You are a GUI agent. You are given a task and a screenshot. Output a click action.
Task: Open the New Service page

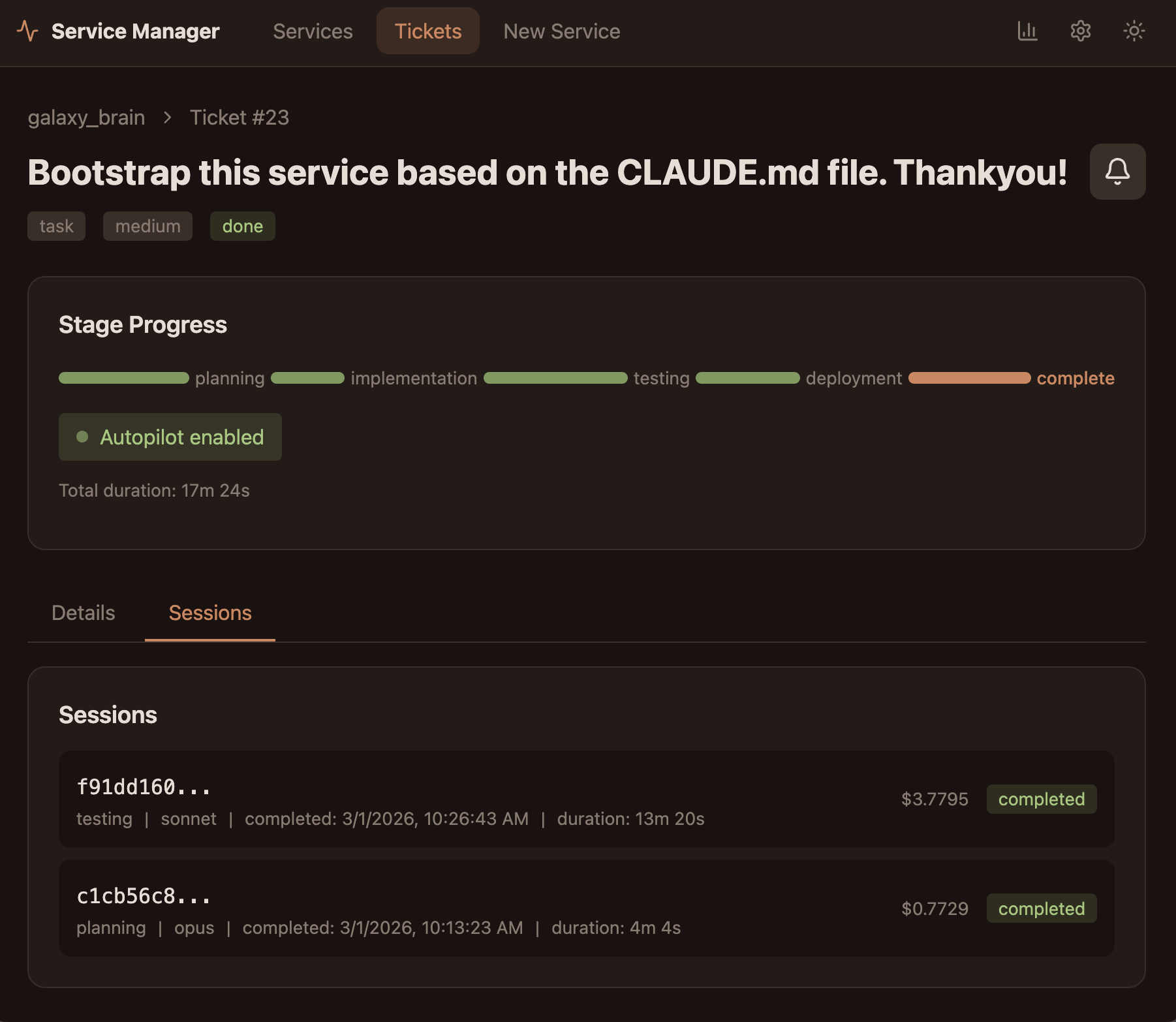coord(561,31)
